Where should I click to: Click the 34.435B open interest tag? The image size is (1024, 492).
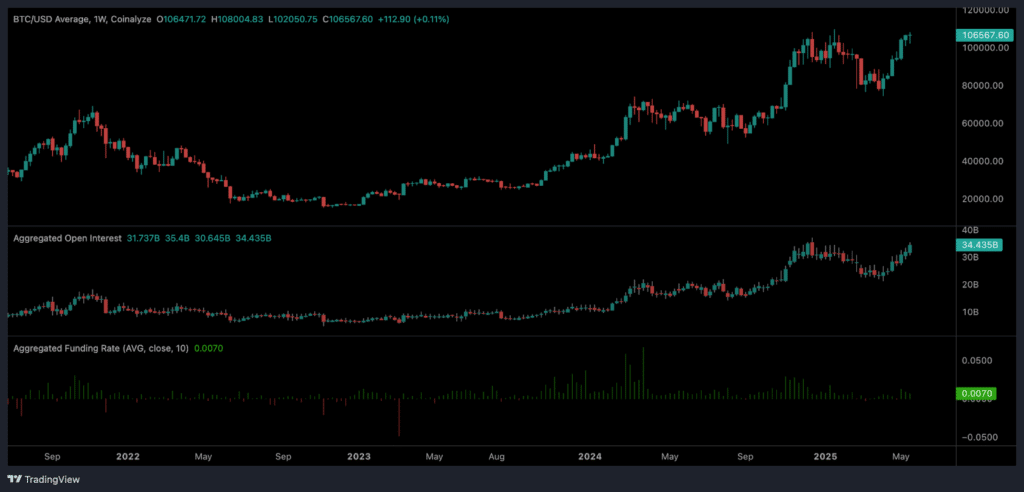click(x=978, y=245)
